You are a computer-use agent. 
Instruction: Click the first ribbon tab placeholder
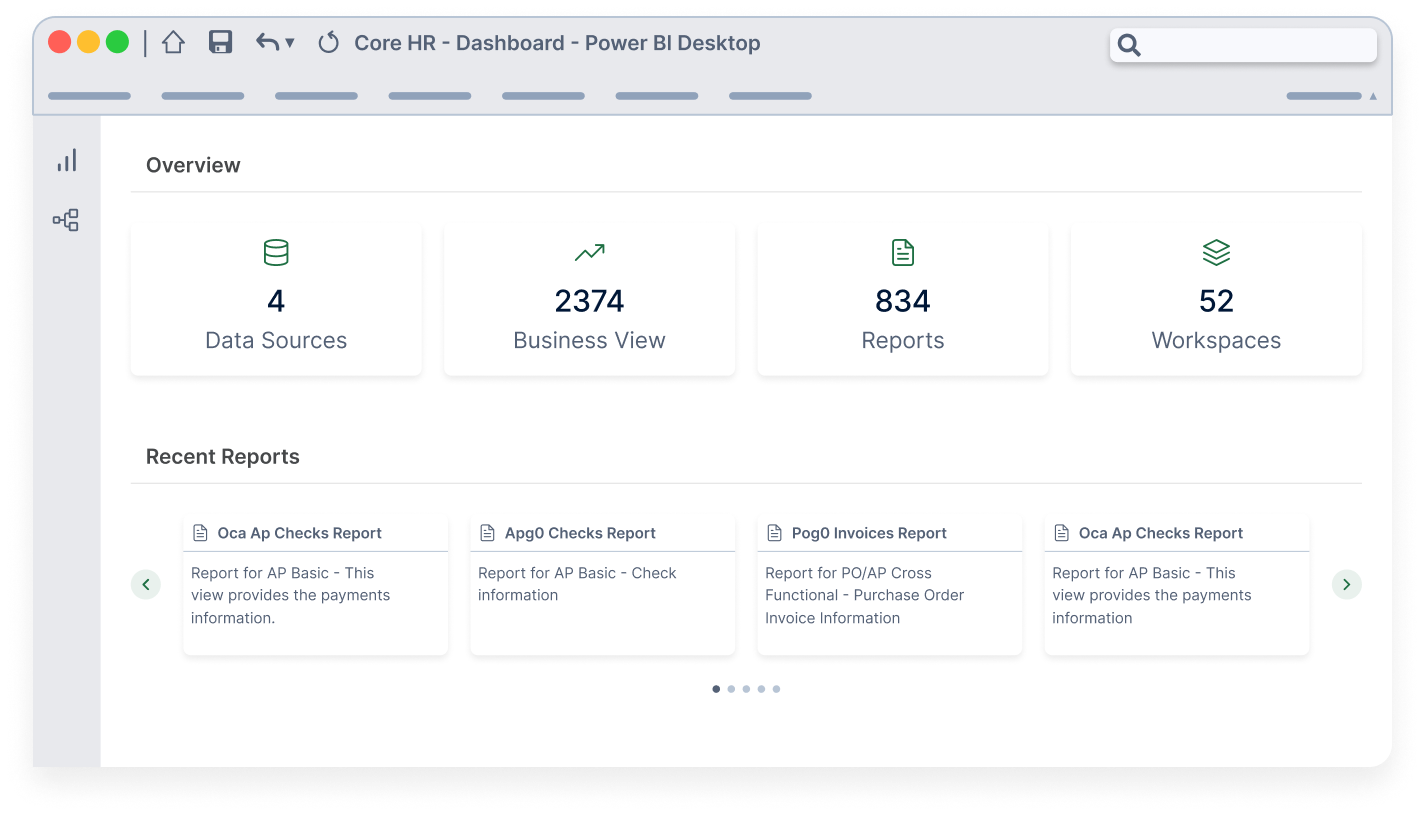(x=89, y=96)
